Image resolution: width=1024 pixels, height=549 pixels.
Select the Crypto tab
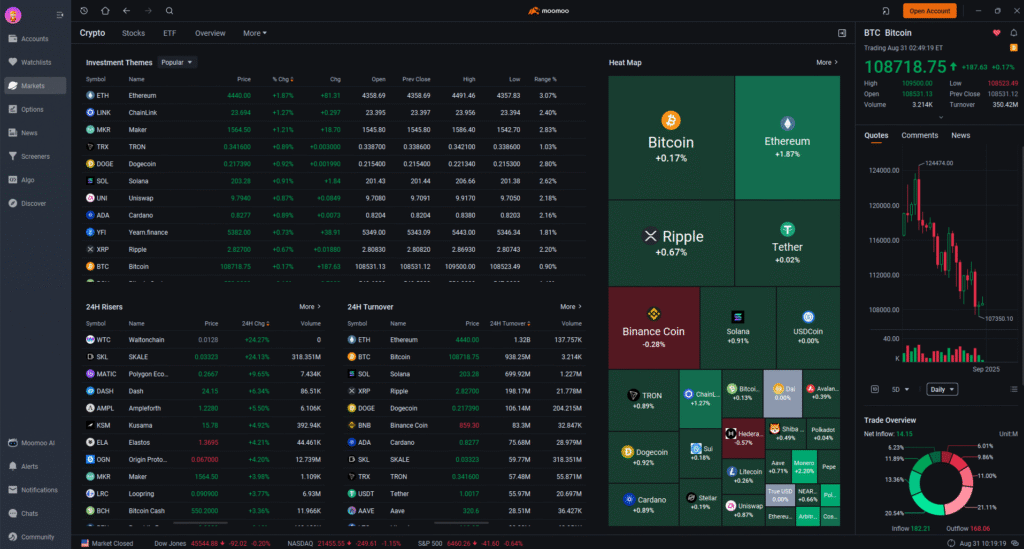point(92,33)
